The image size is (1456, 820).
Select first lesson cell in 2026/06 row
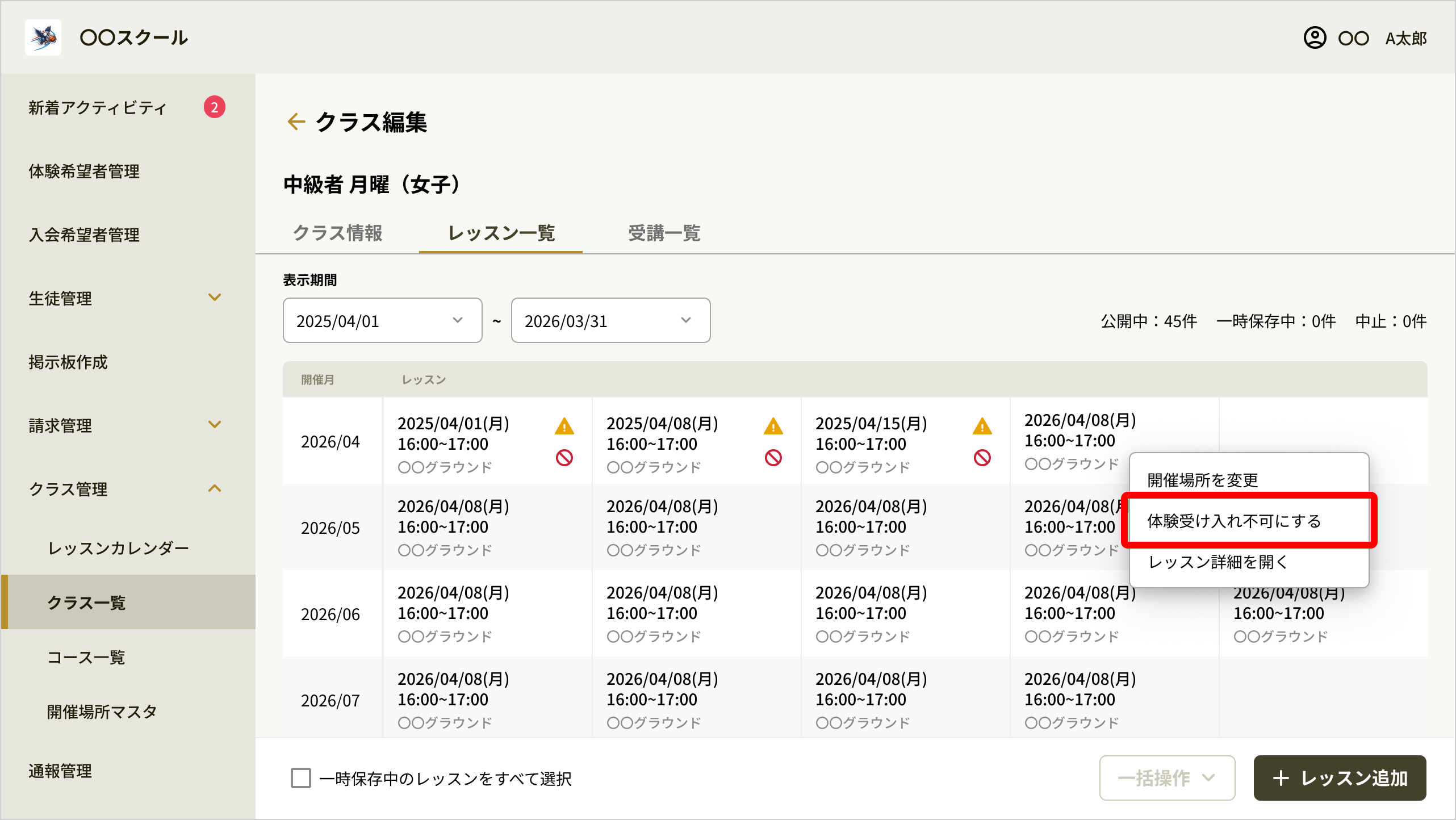click(x=487, y=614)
